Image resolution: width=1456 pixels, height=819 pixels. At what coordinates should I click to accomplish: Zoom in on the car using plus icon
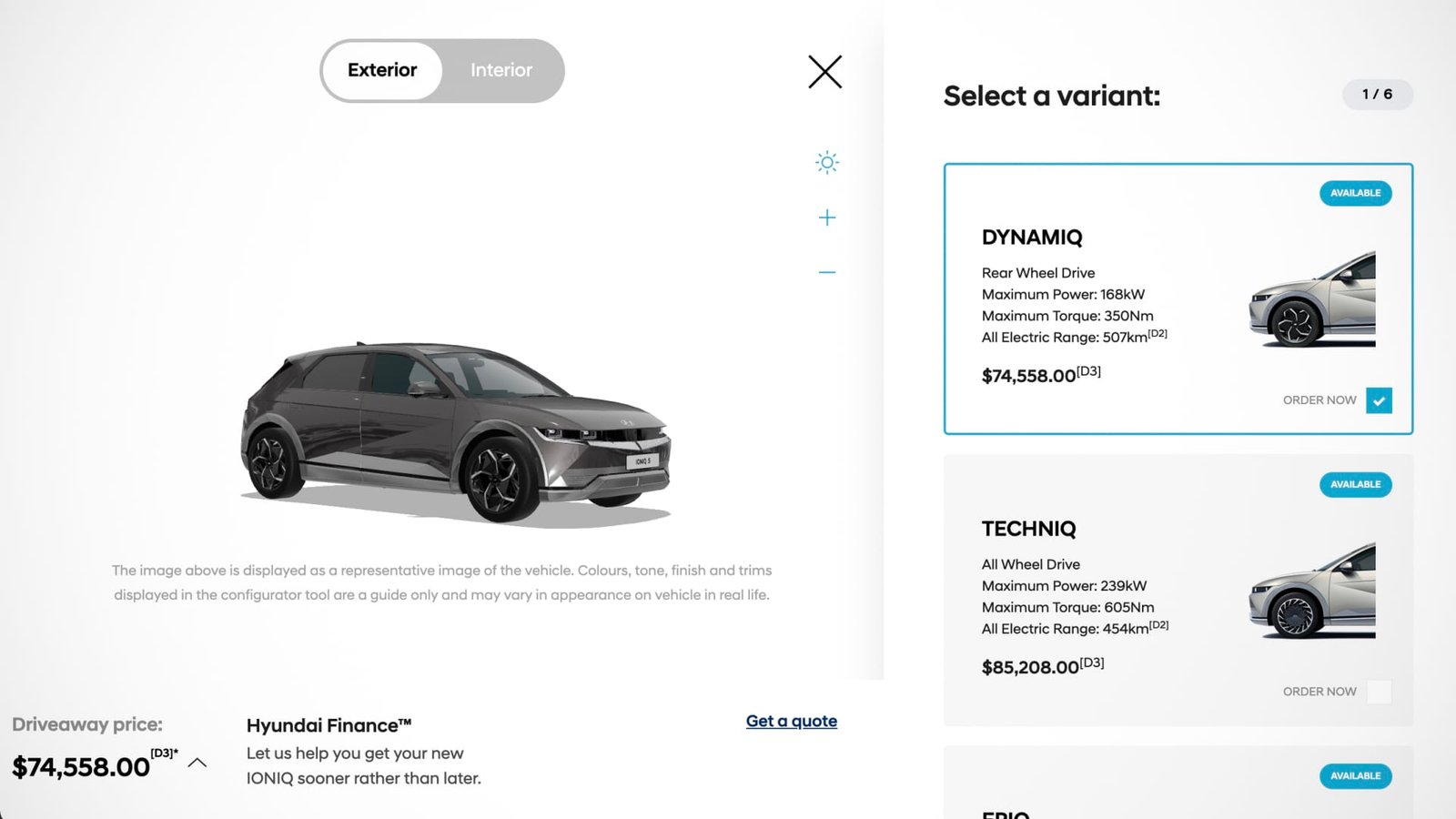pyautogui.click(x=826, y=217)
